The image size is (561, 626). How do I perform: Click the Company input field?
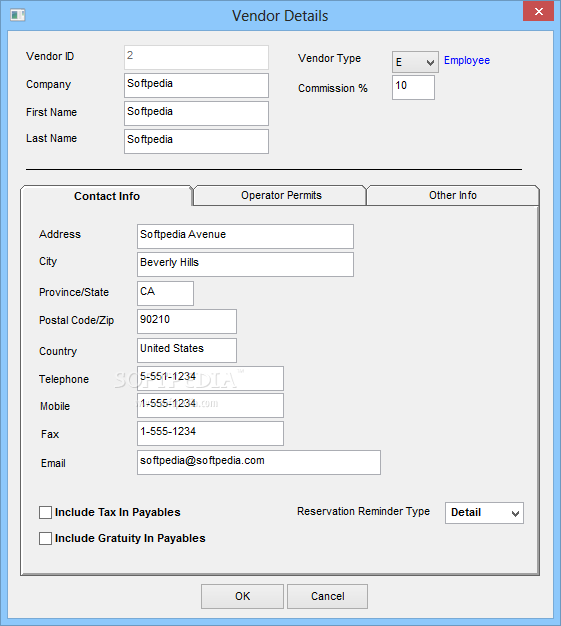(x=196, y=85)
